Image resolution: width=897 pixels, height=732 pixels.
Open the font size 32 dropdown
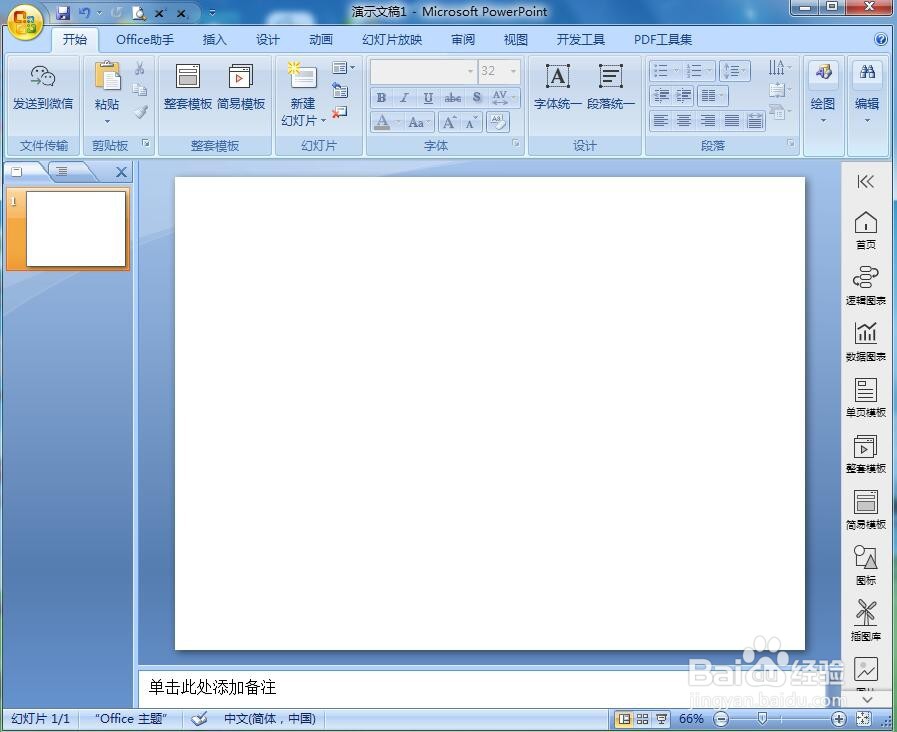[x=513, y=71]
